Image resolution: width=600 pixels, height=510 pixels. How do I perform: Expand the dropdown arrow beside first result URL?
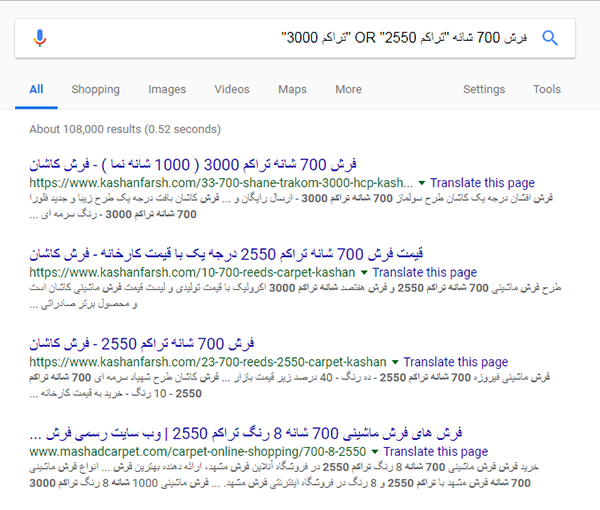pos(422,184)
